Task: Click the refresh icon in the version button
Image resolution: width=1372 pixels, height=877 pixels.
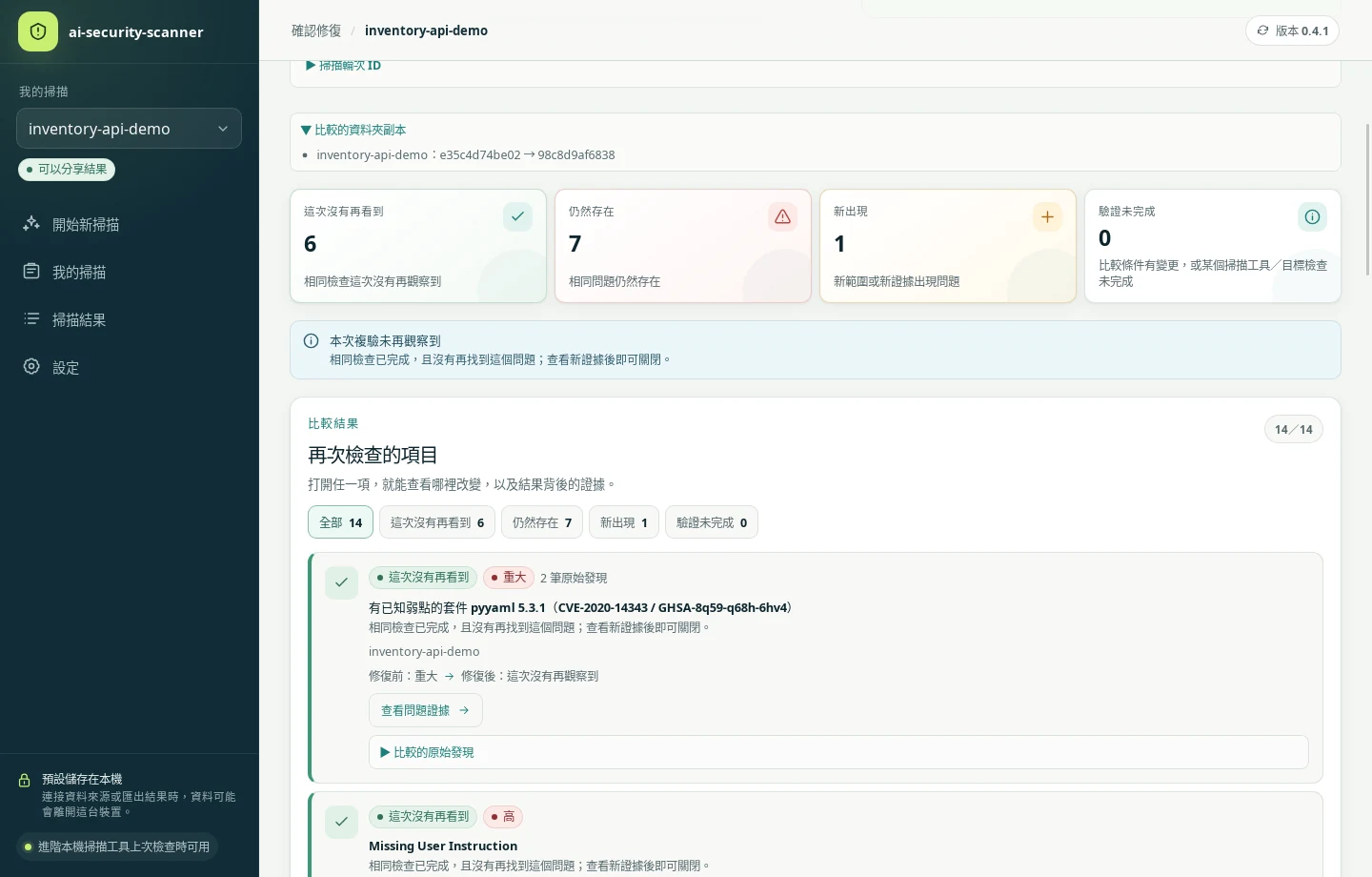Action: click(x=1262, y=31)
